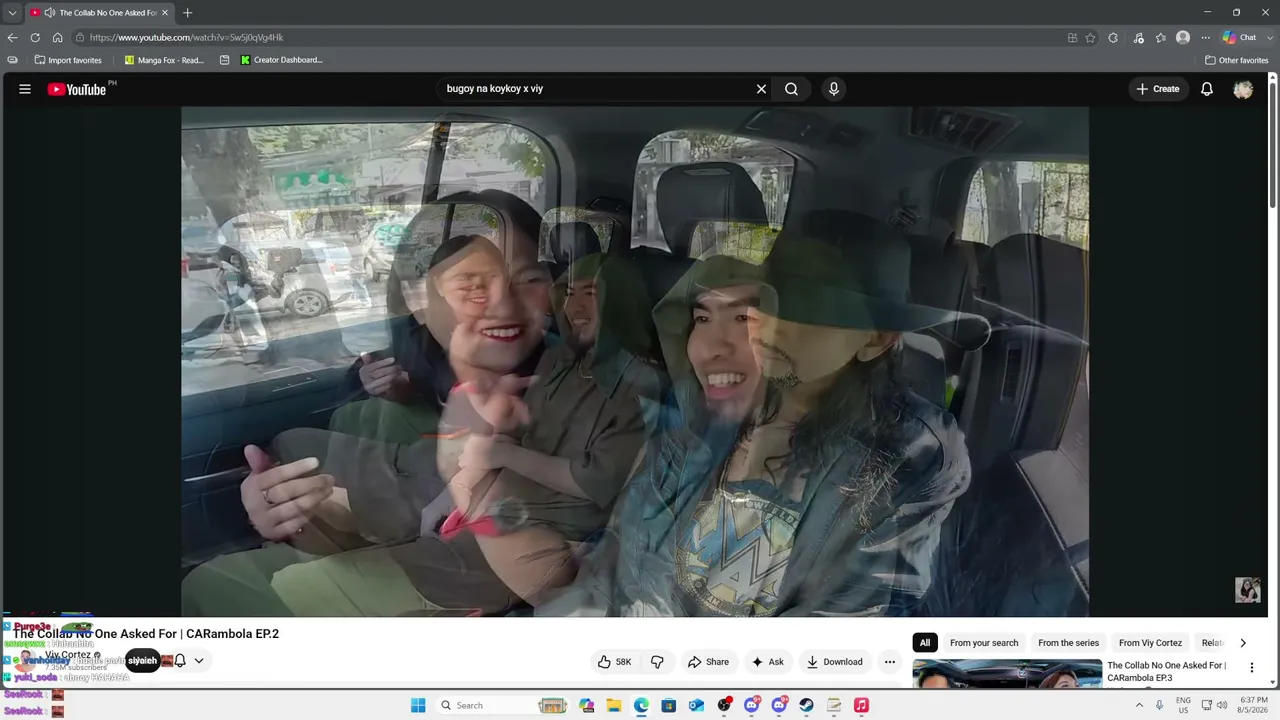Go back in browser history
Viewport: 1280px width, 720px height.
[x=12, y=38]
